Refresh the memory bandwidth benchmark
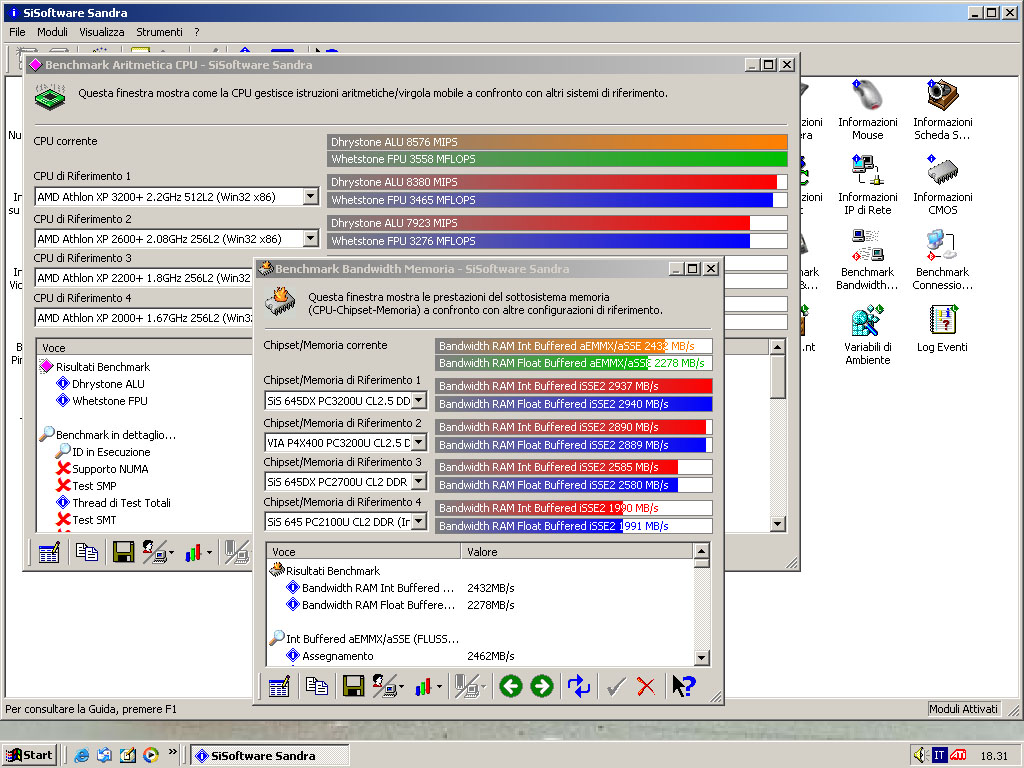This screenshot has height=768, width=1024. click(579, 686)
